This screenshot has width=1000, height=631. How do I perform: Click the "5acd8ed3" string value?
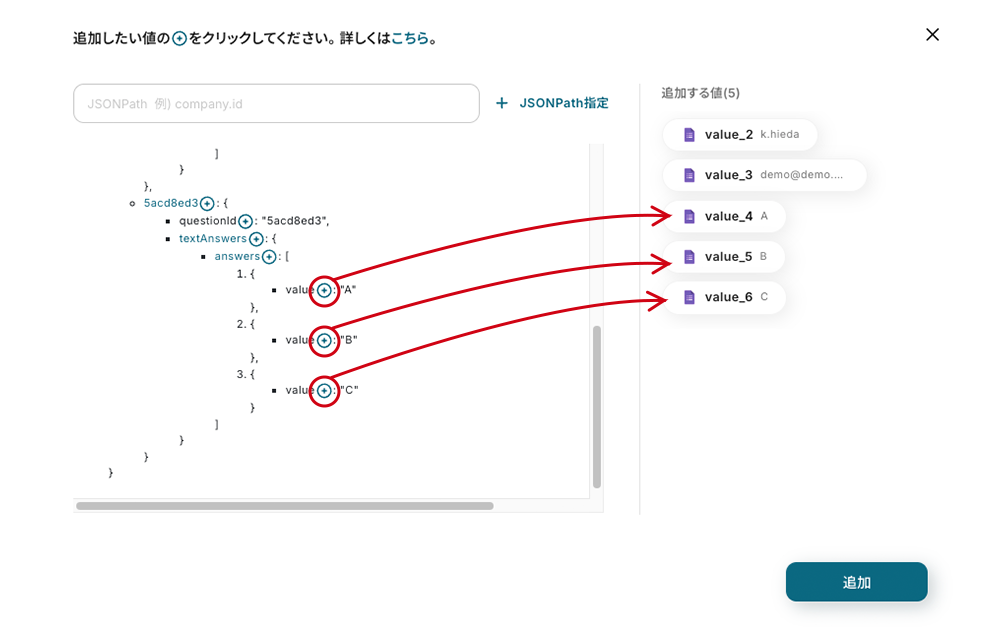294,221
